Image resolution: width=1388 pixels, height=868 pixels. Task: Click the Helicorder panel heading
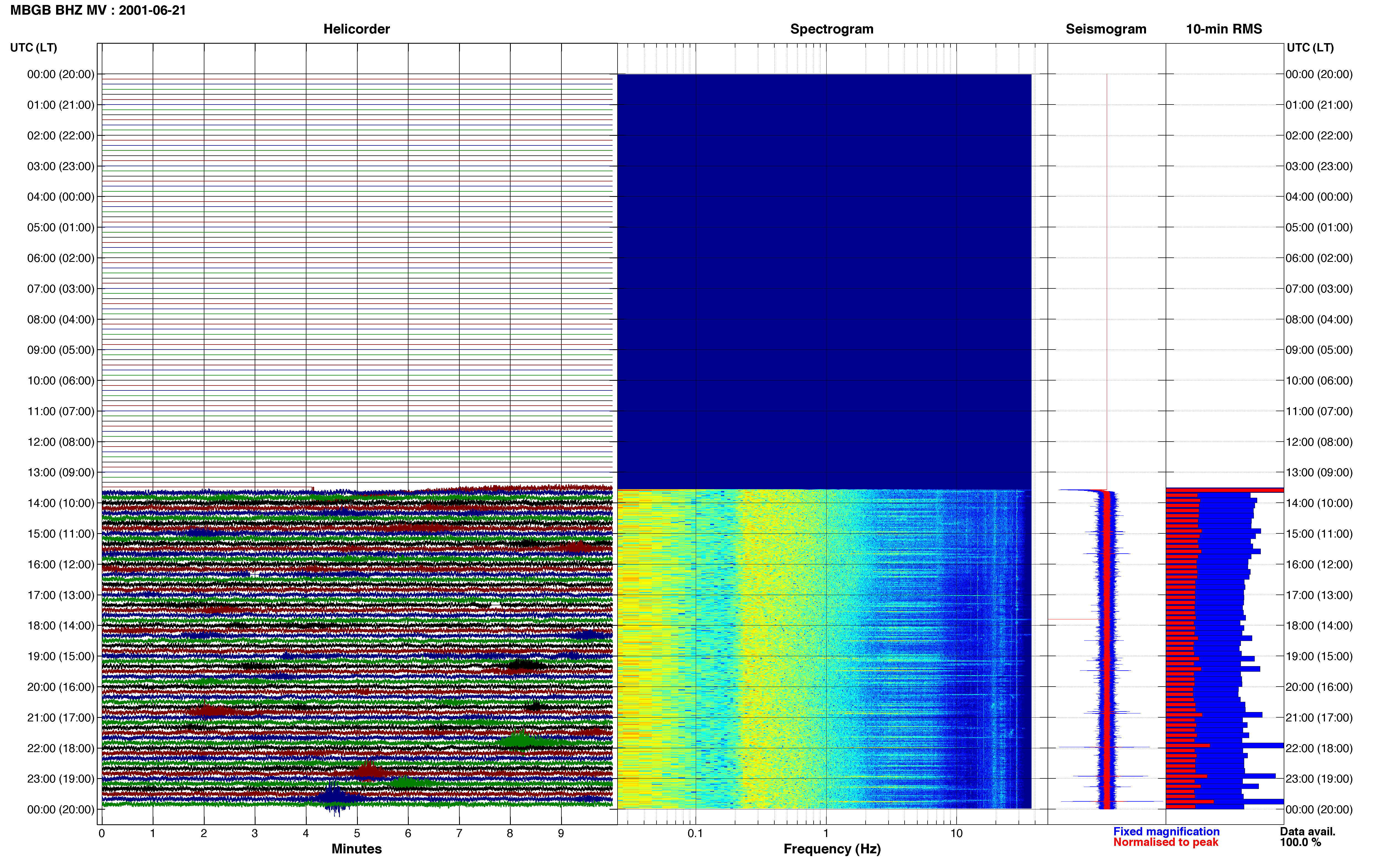click(x=356, y=29)
